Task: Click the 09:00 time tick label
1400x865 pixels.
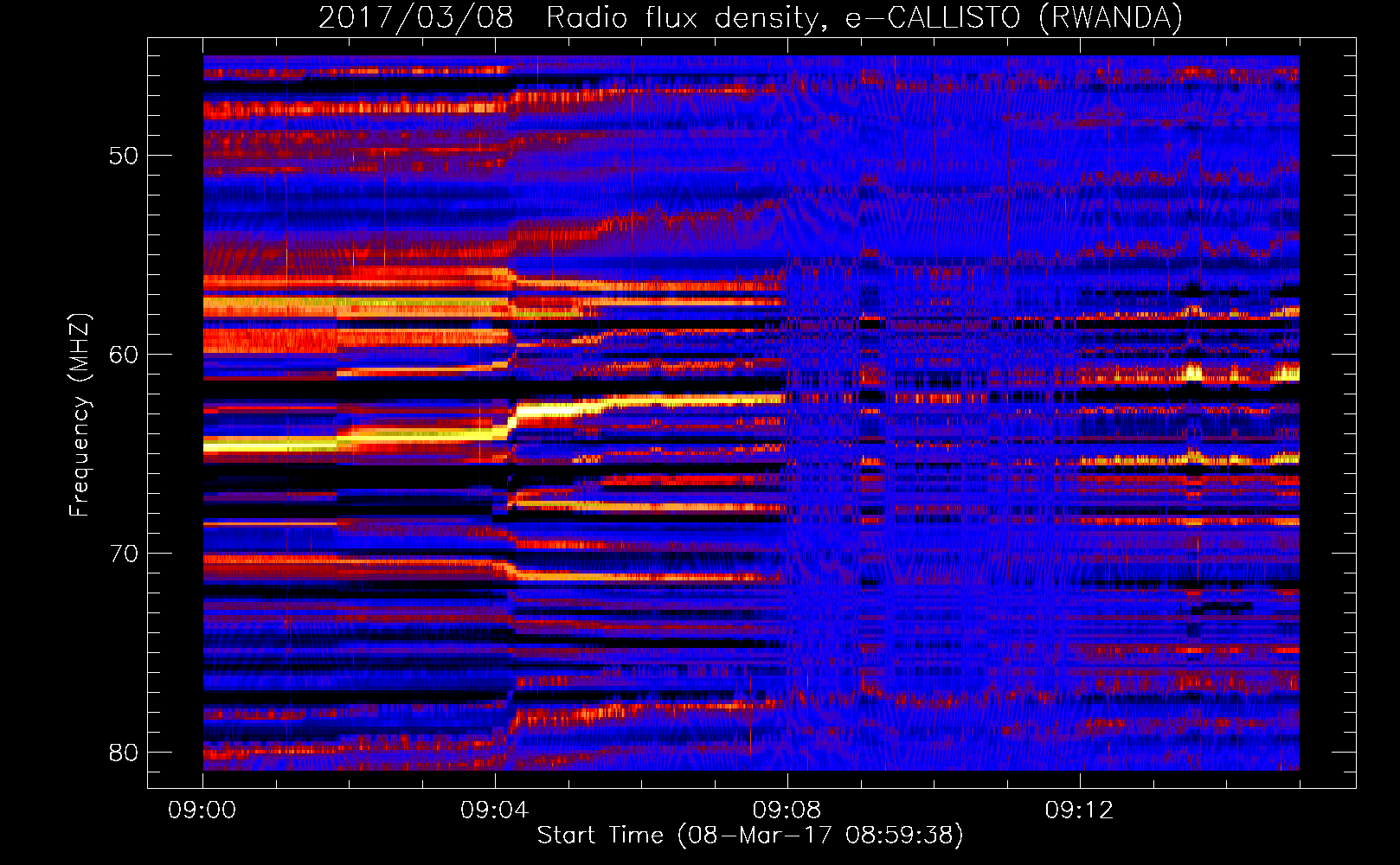Action: point(202,811)
